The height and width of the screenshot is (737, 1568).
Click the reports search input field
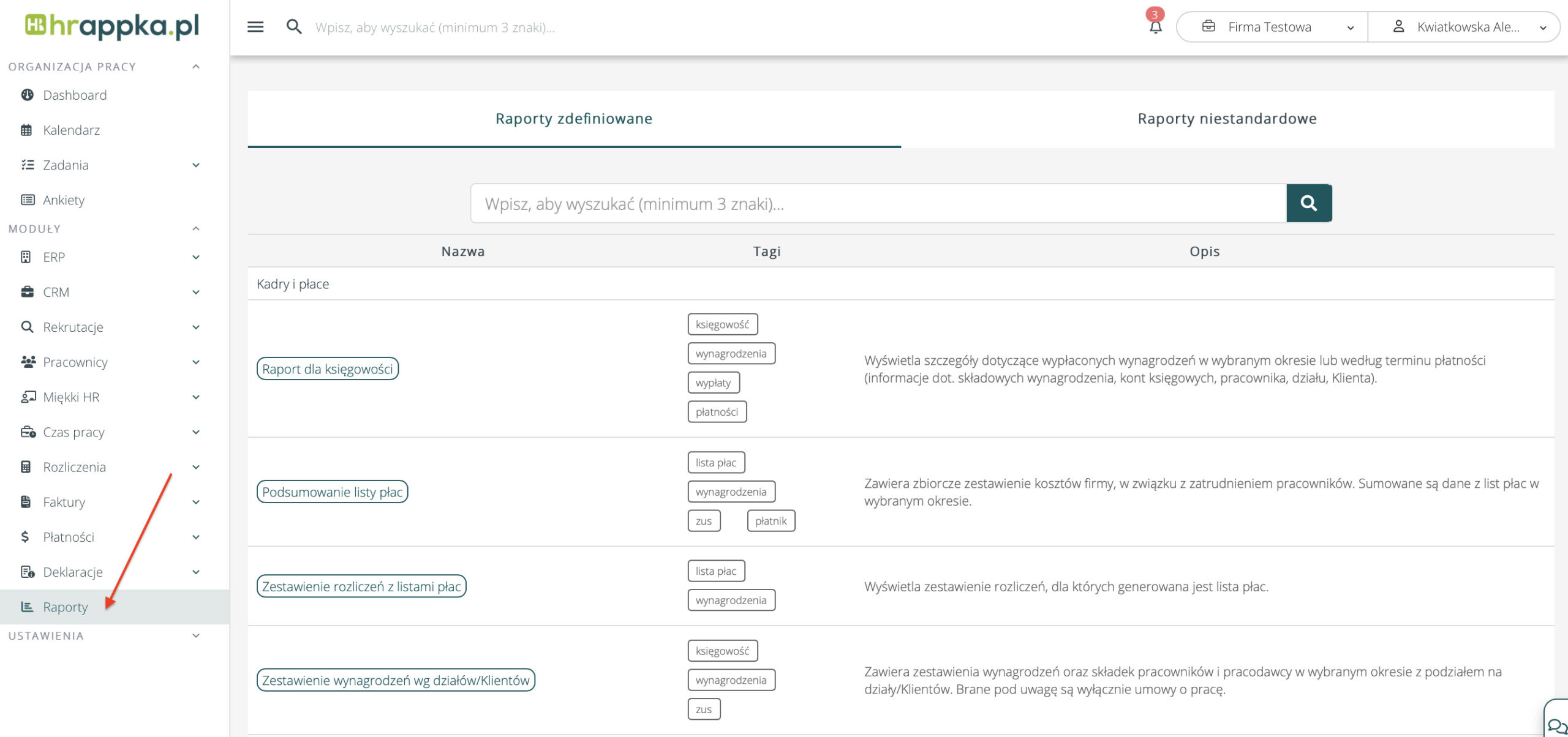(x=877, y=203)
